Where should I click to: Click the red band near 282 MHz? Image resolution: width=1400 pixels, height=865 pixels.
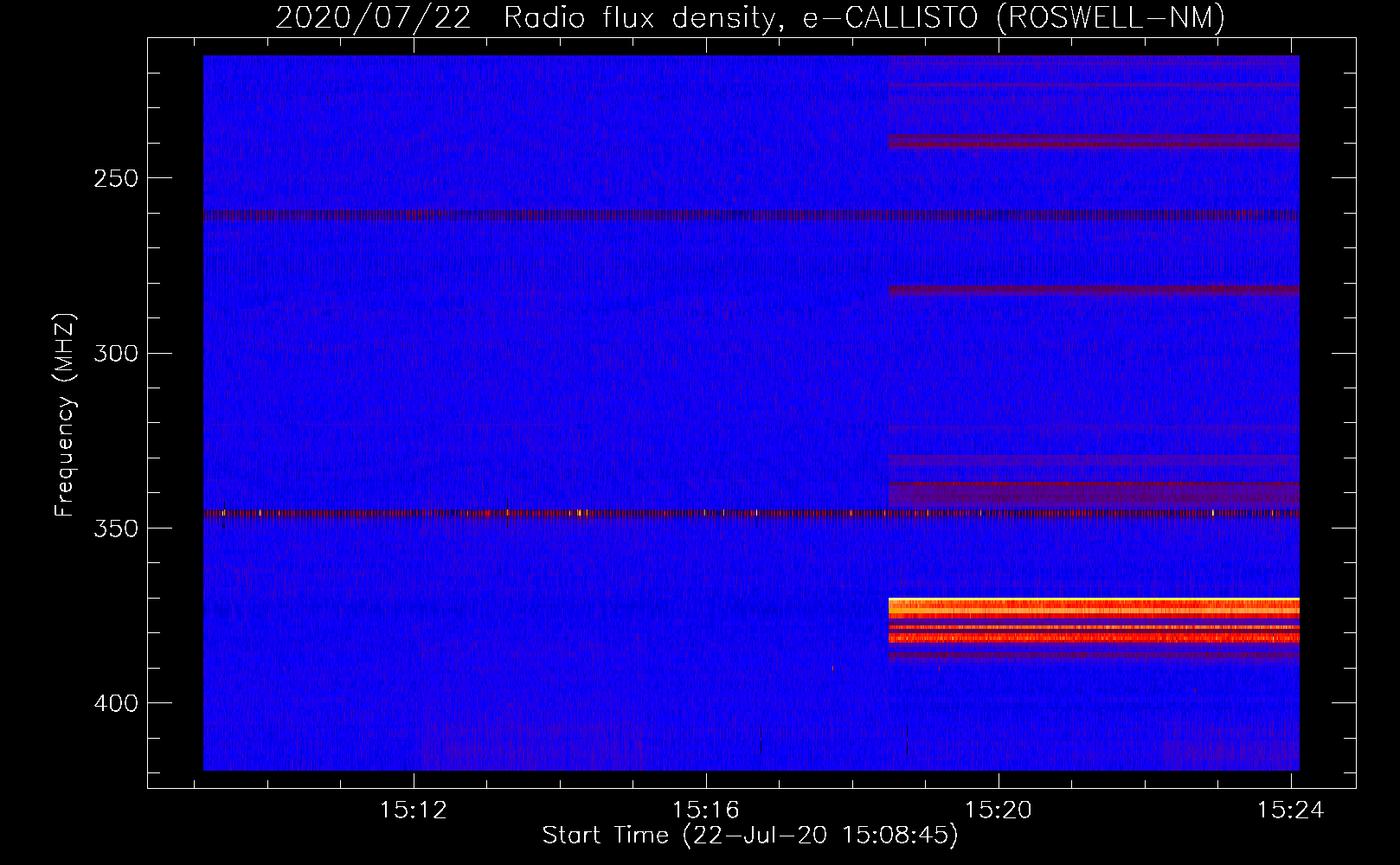click(1094, 290)
